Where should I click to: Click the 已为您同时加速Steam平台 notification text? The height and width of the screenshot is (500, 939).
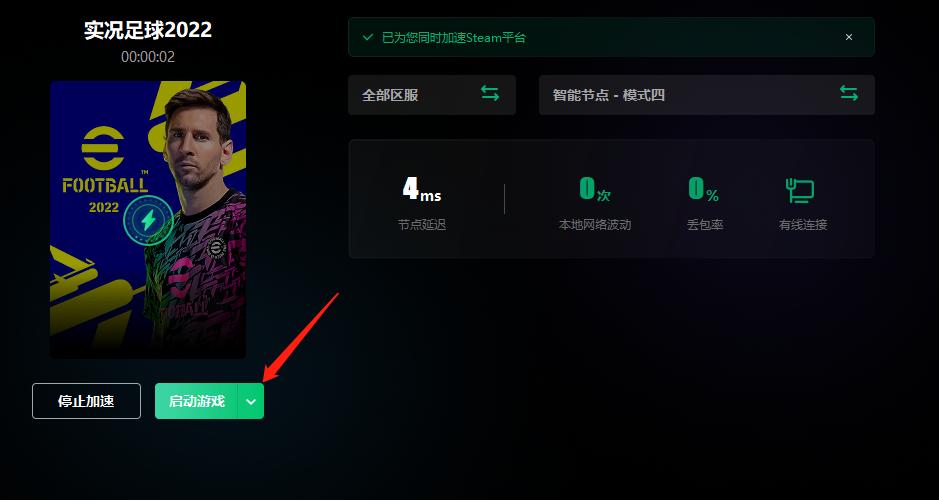coord(454,38)
